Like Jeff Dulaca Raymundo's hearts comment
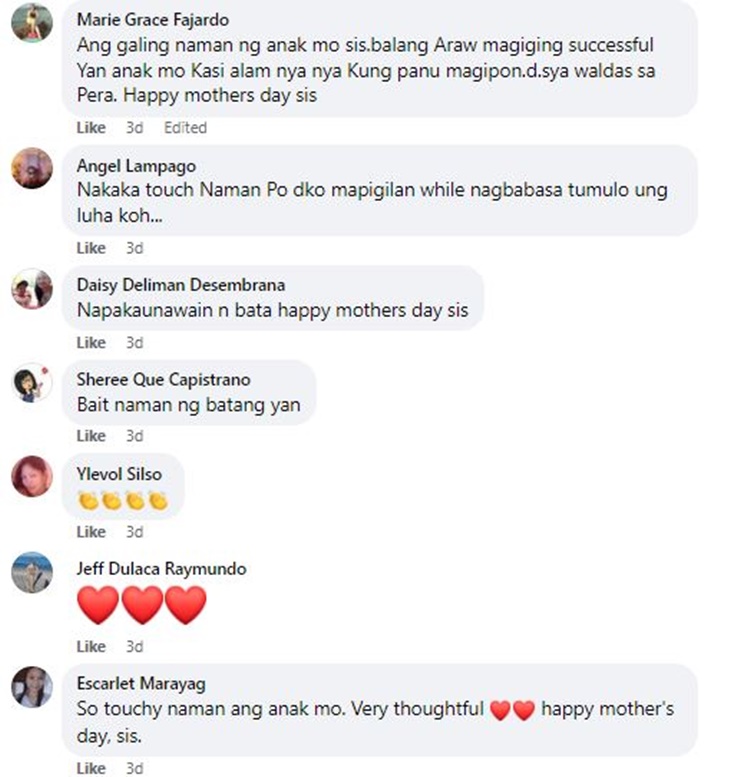 tap(91, 647)
